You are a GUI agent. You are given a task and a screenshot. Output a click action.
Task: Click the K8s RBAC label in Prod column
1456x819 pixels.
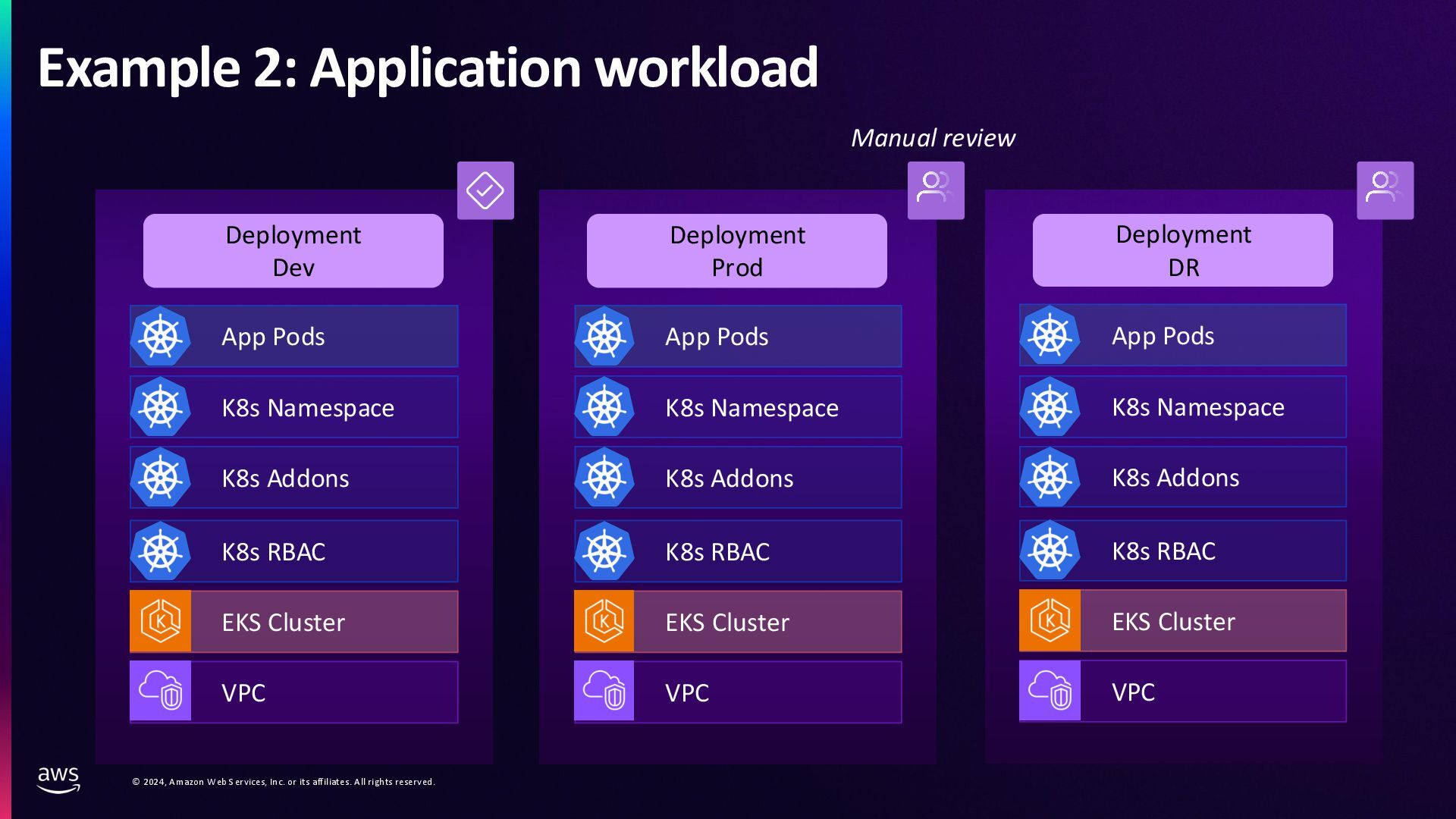click(x=717, y=552)
